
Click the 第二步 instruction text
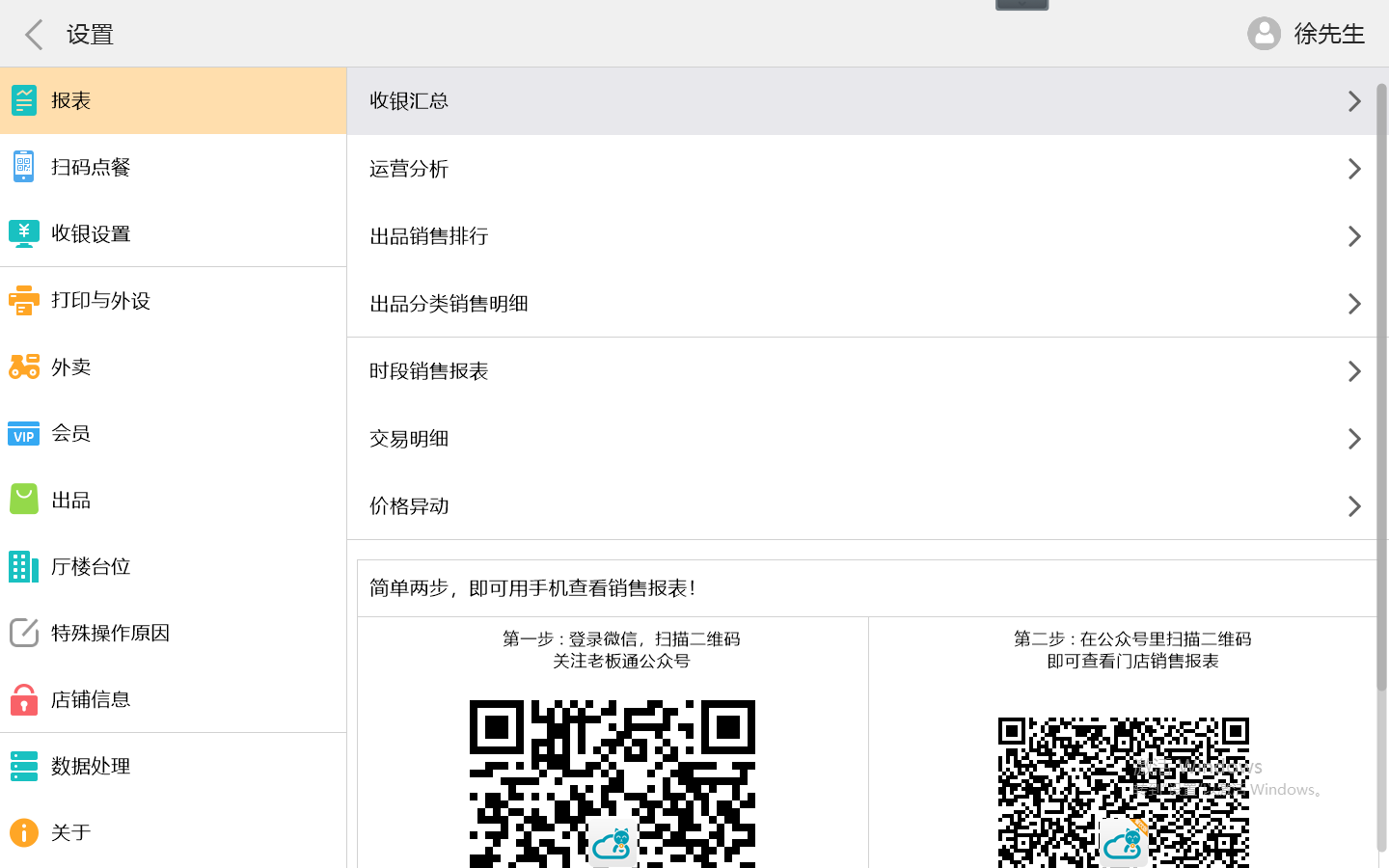point(1132,650)
